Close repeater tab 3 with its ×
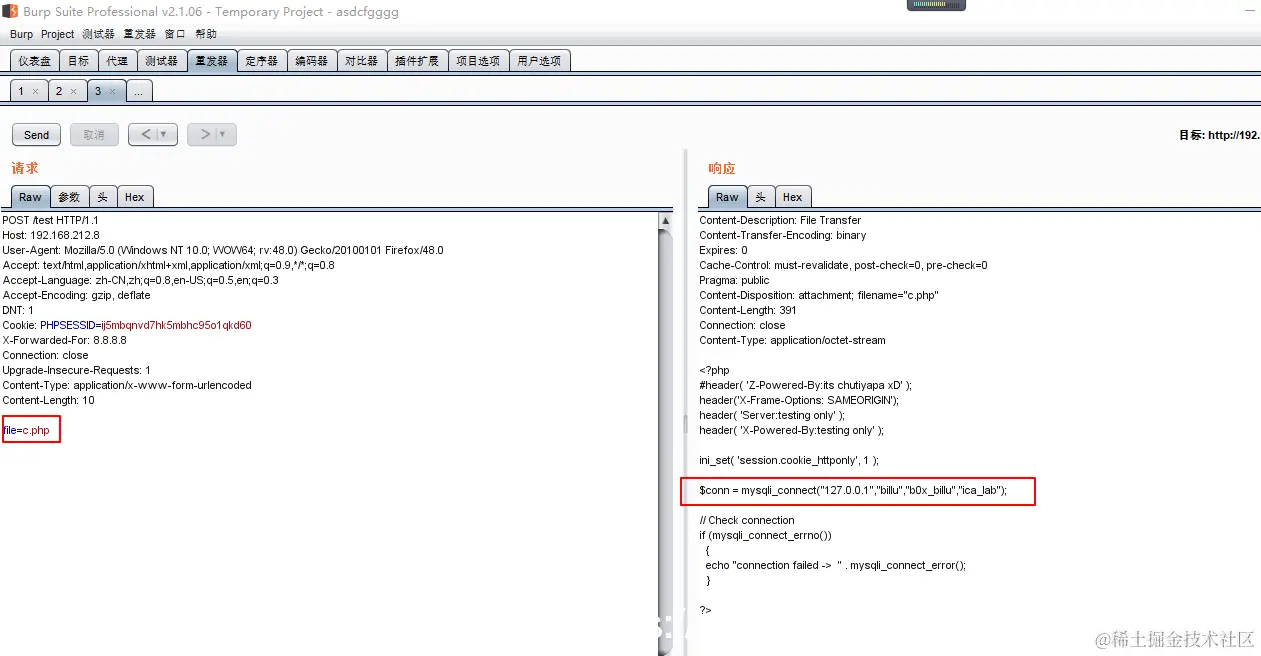1261x656 pixels. (112, 91)
